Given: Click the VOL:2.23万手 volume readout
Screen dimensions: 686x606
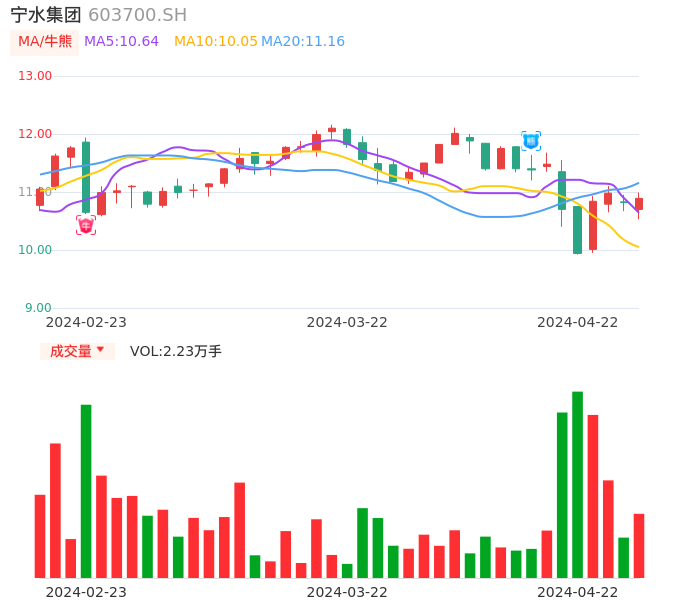Looking at the screenshot, I should (176, 351).
